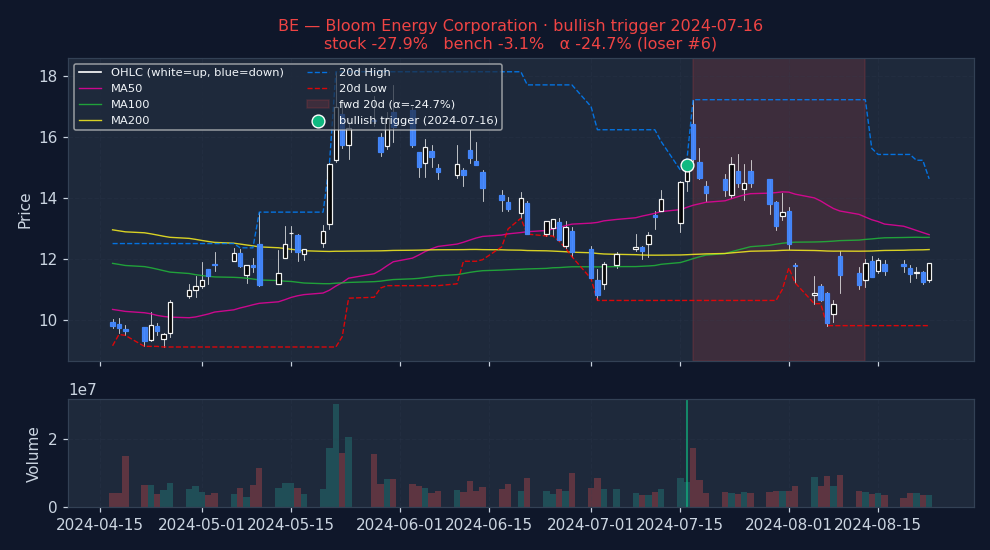The image size is (990, 550).
Task: Click the OHLC white line legend icon
Action: pos(92,72)
